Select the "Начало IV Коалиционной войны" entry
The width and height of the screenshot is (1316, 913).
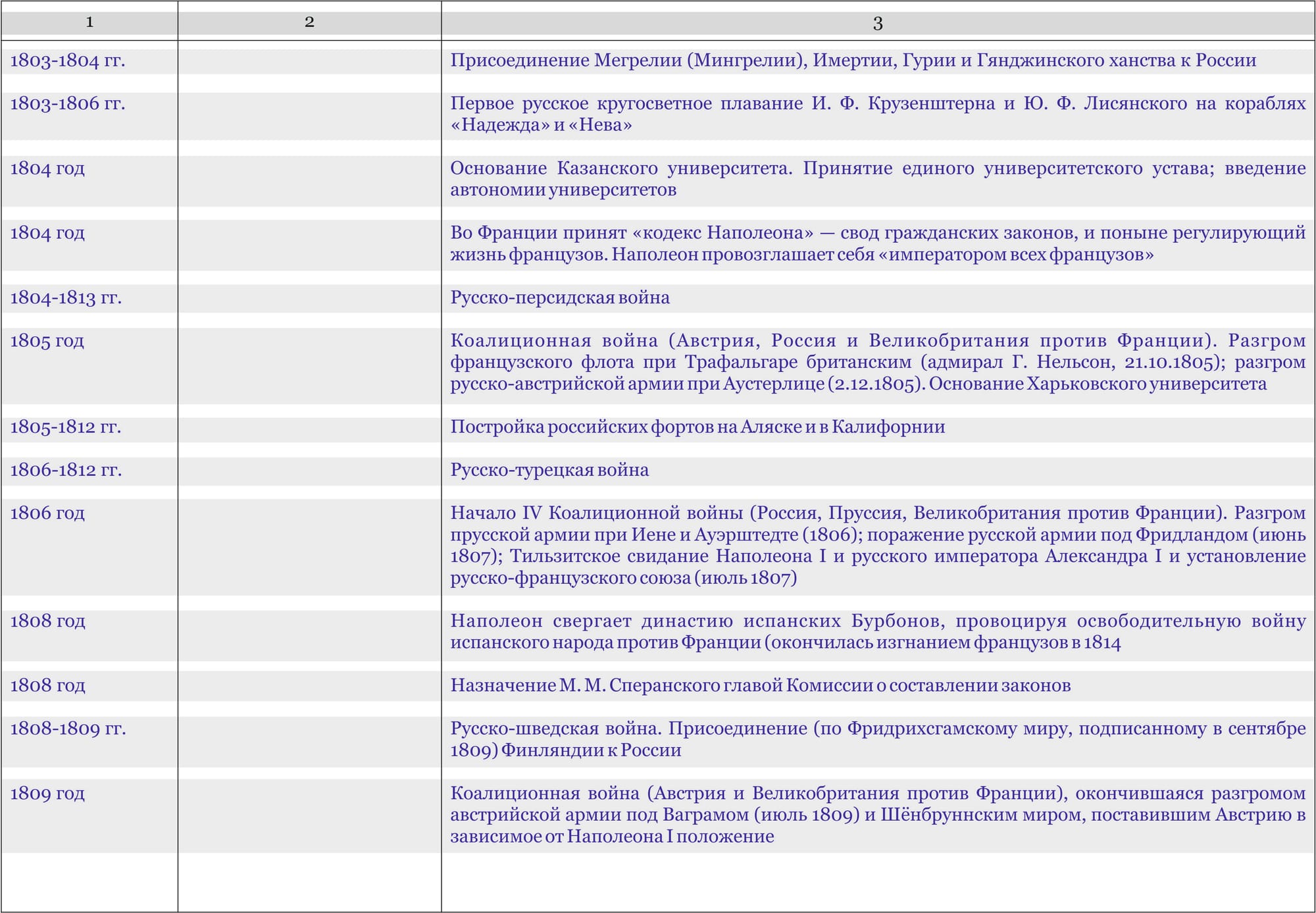[878, 545]
